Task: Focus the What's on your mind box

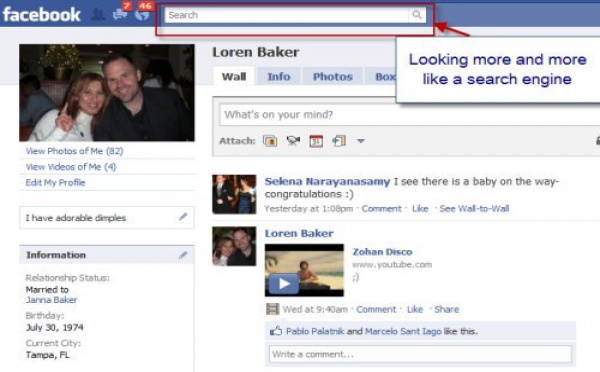Action: tap(409, 114)
